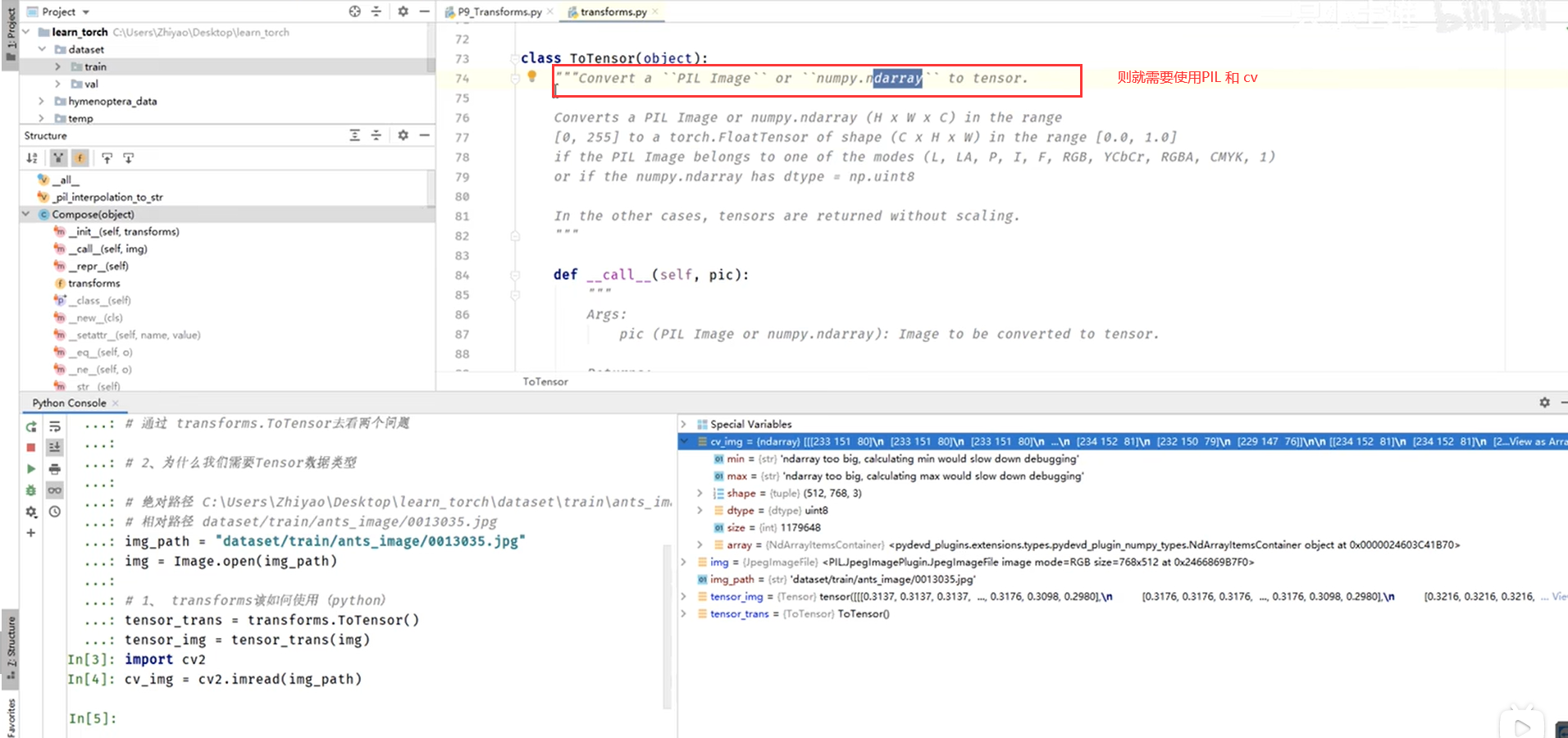This screenshot has height=738, width=1568.
Task: Expand the temp folder
Action: [42, 118]
